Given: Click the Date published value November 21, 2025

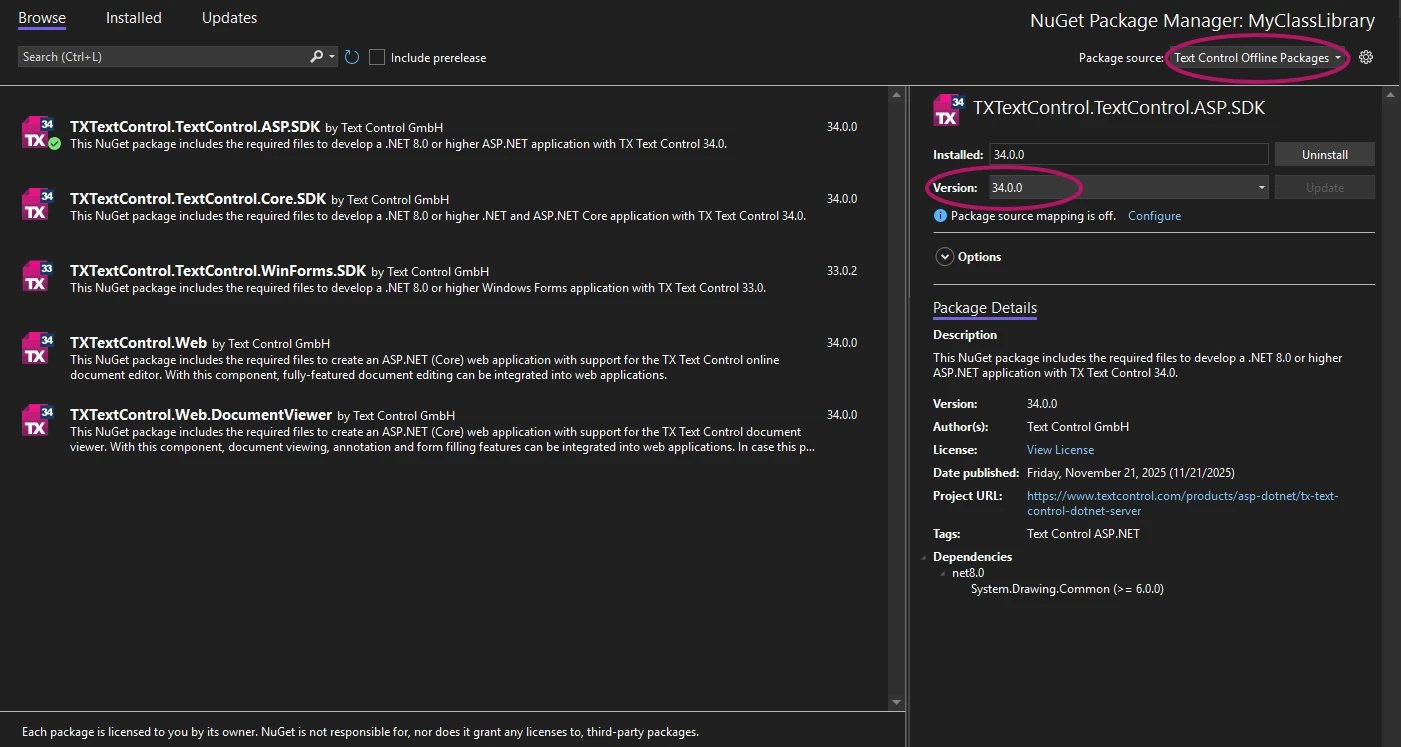Looking at the screenshot, I should coord(1132,473).
